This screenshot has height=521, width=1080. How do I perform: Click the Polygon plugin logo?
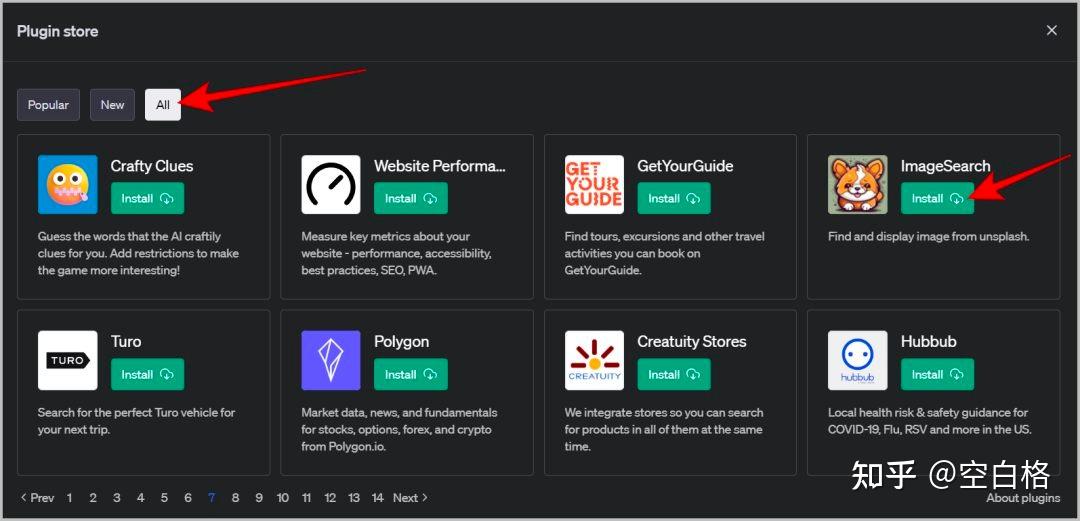coord(331,360)
